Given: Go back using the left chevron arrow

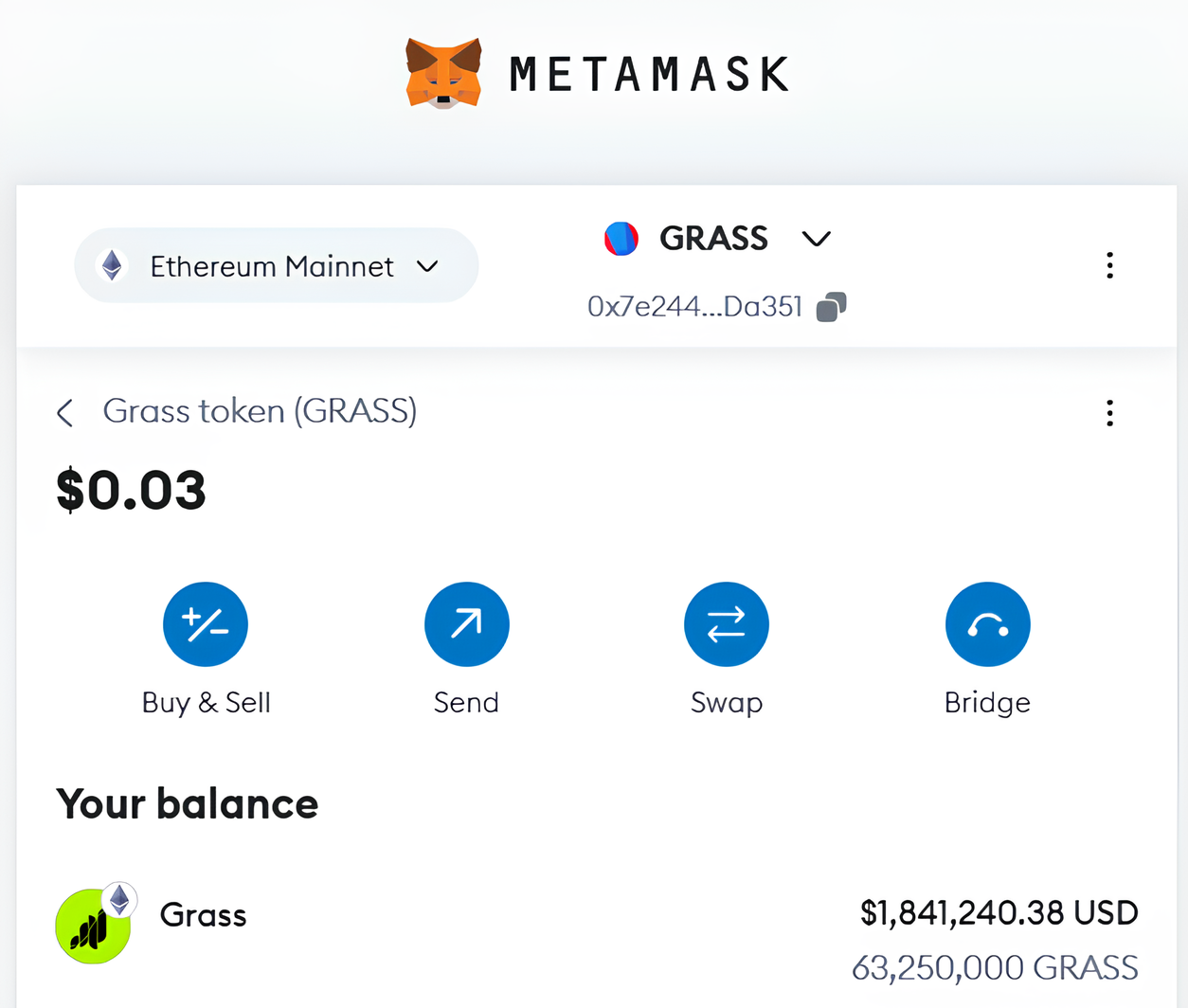Looking at the screenshot, I should pos(64,412).
